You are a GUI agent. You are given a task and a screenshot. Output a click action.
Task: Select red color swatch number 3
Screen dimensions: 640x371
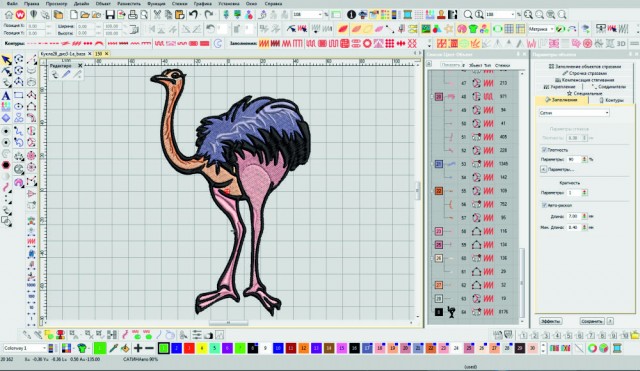[189, 348]
